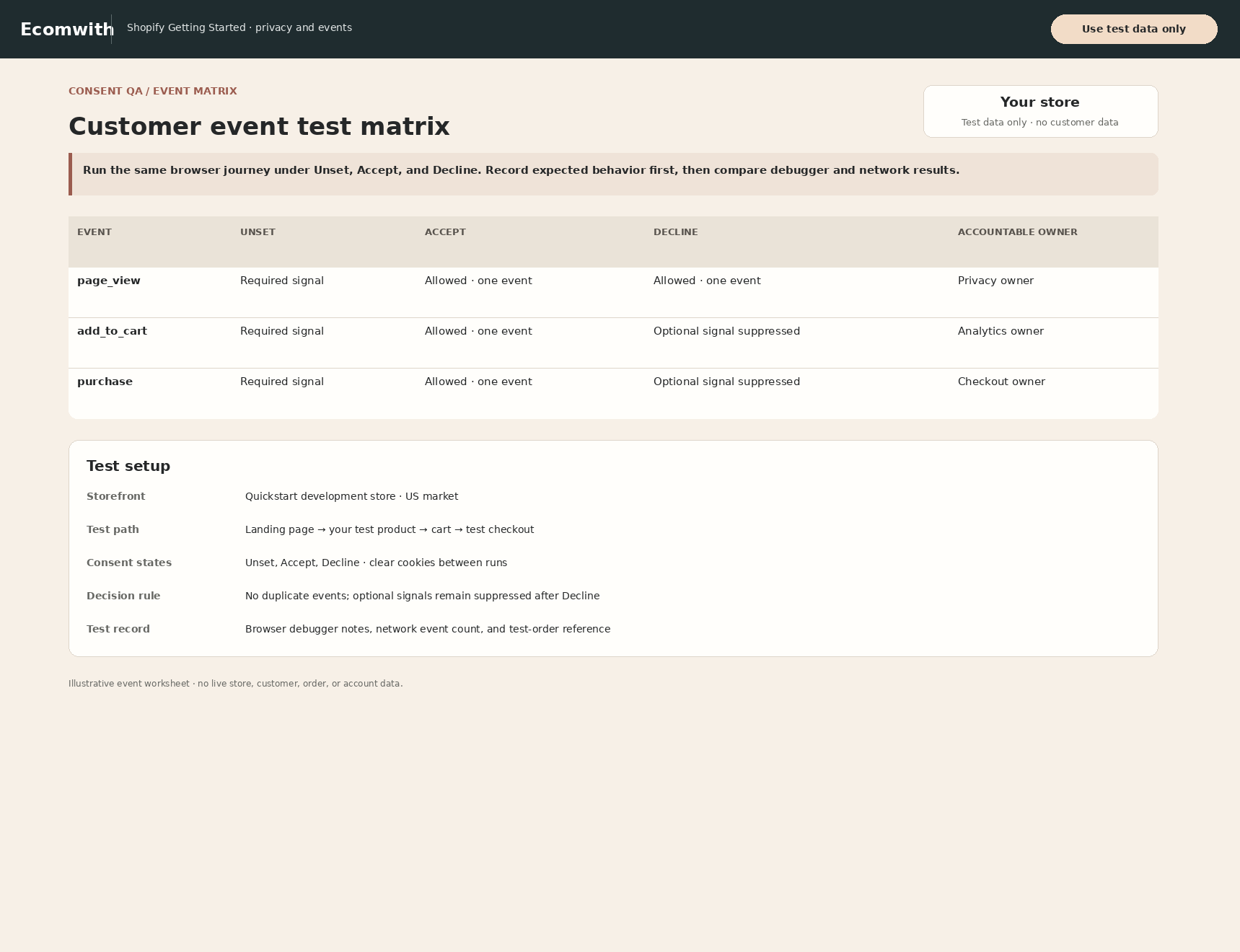Select the EVENT column header
The height and width of the screenshot is (952, 1240).
point(94,232)
